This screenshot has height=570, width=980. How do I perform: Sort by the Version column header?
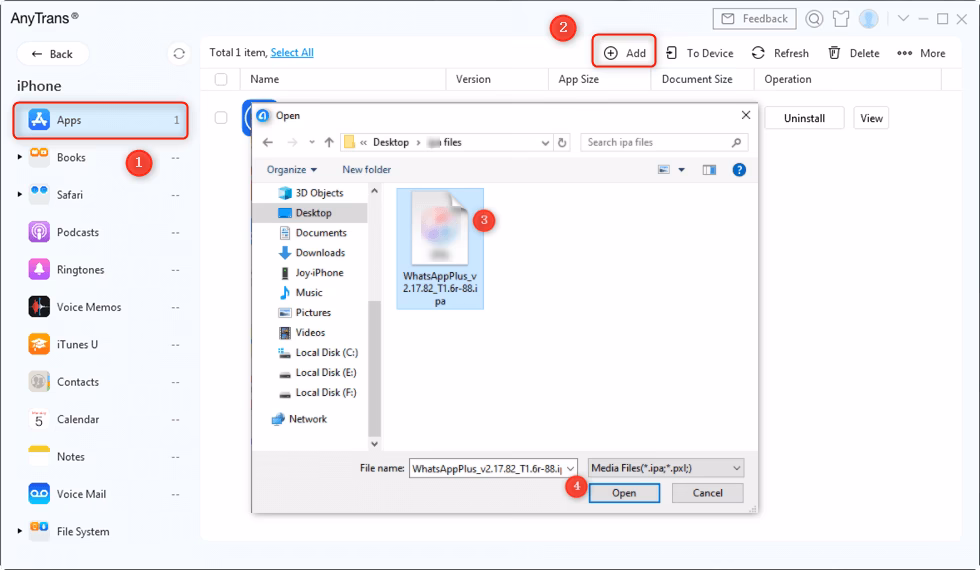(497, 79)
